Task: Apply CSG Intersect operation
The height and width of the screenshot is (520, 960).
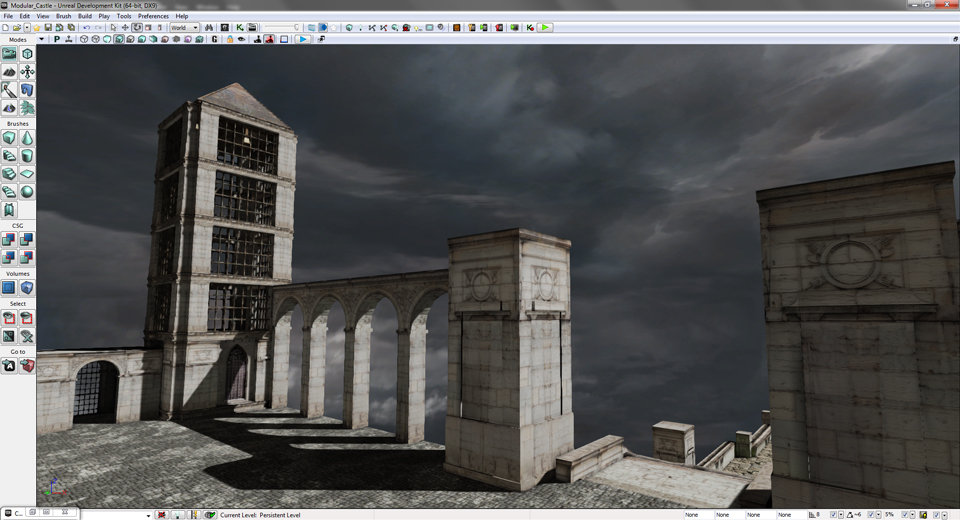Action: [x=9, y=257]
